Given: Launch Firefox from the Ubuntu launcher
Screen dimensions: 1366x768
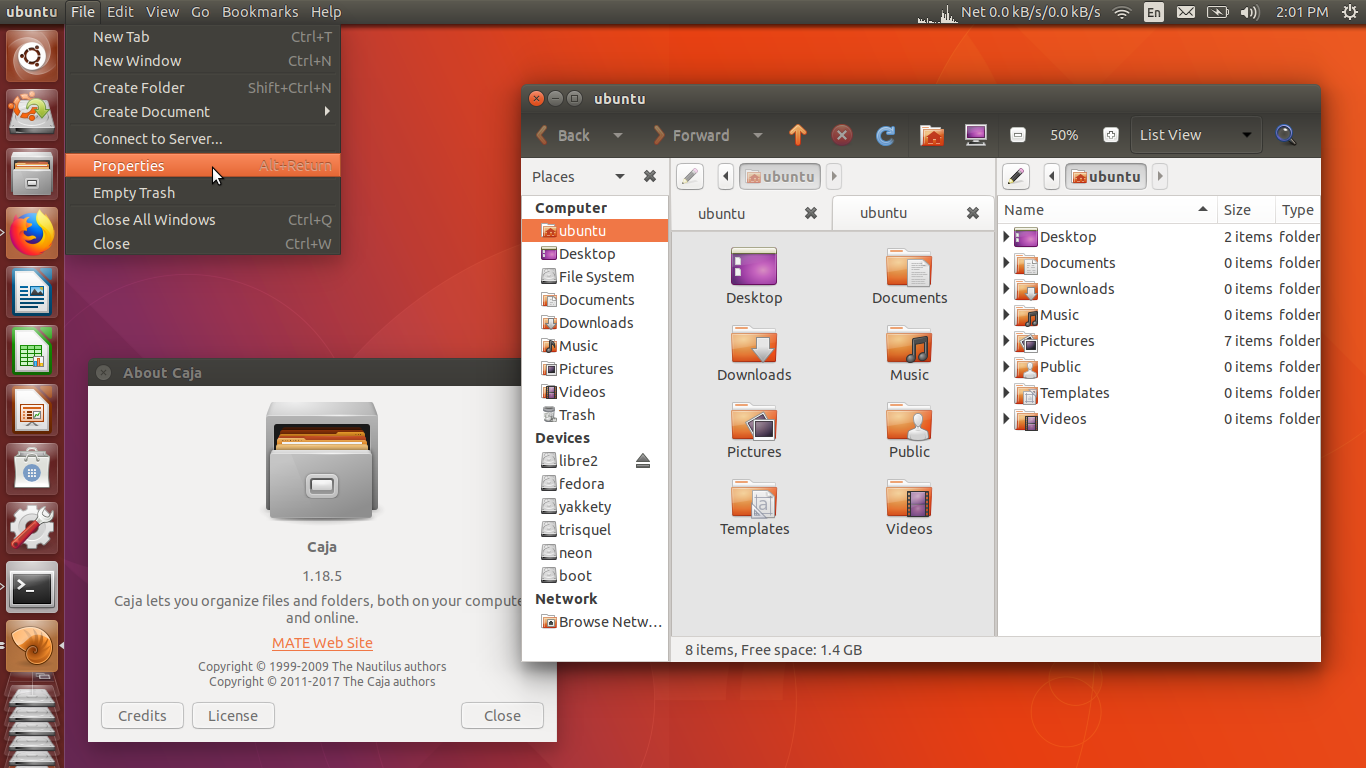Looking at the screenshot, I should 32,234.
